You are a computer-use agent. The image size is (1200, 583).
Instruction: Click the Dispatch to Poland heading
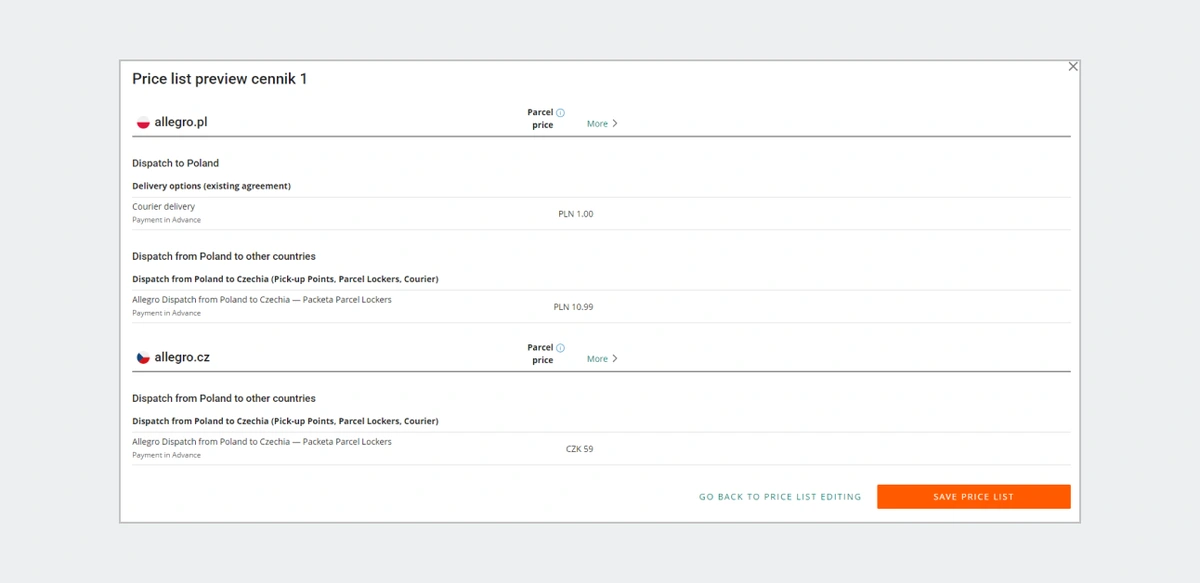pos(175,163)
